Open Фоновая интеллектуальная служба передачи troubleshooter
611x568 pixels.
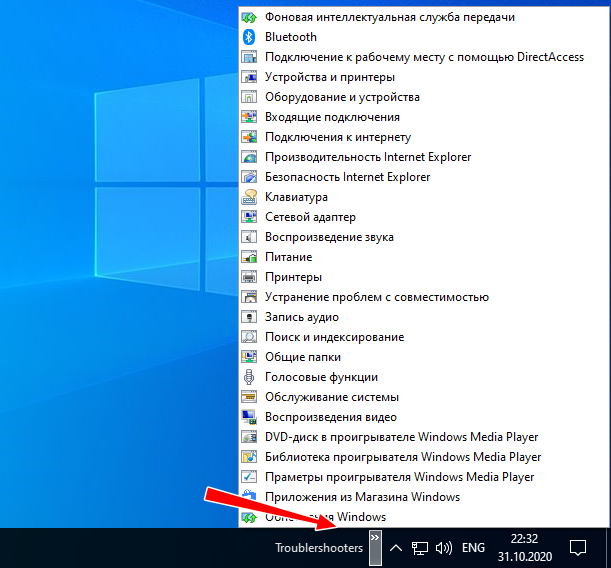tap(390, 17)
